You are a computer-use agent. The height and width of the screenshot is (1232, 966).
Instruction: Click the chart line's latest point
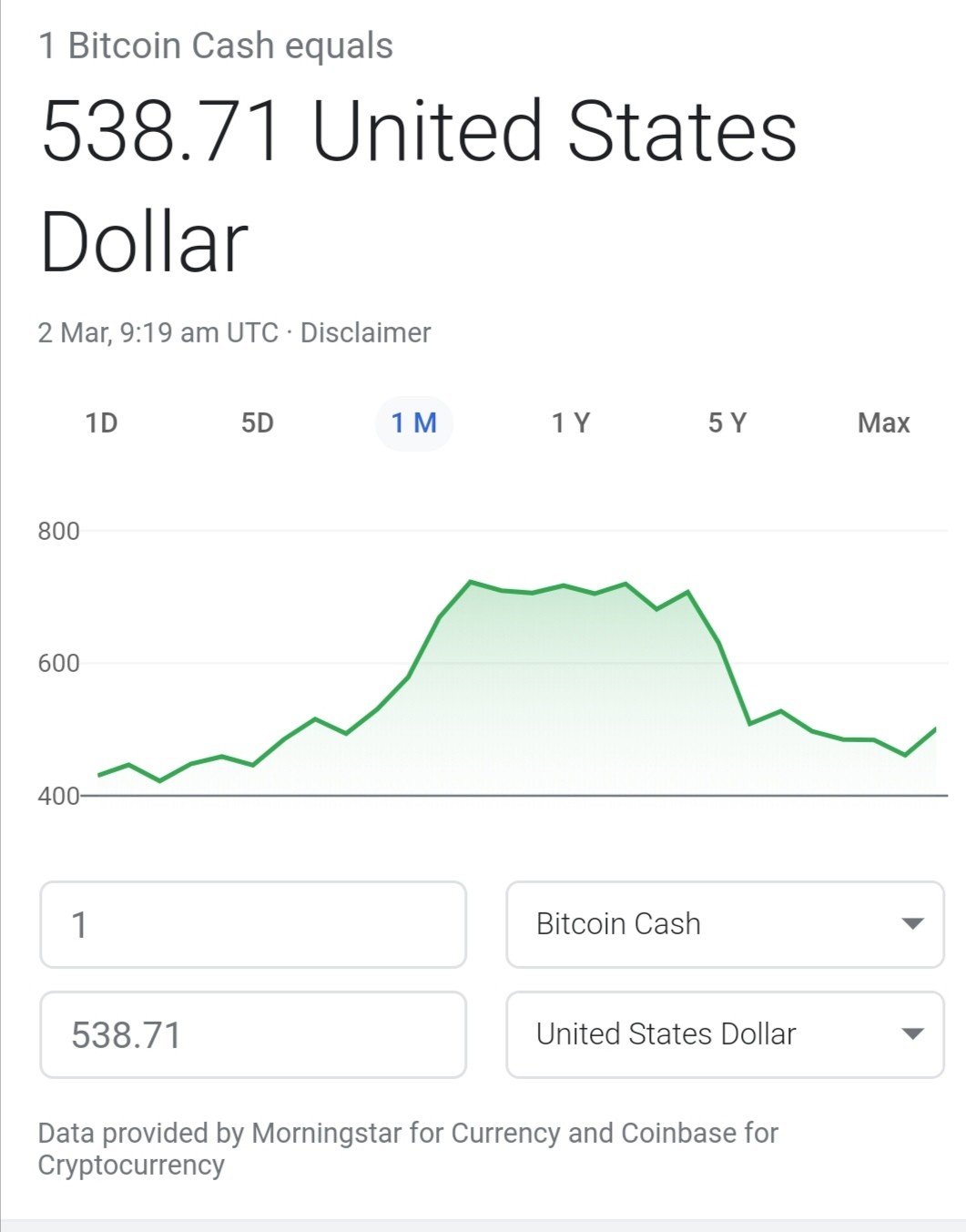pyautogui.click(x=935, y=728)
